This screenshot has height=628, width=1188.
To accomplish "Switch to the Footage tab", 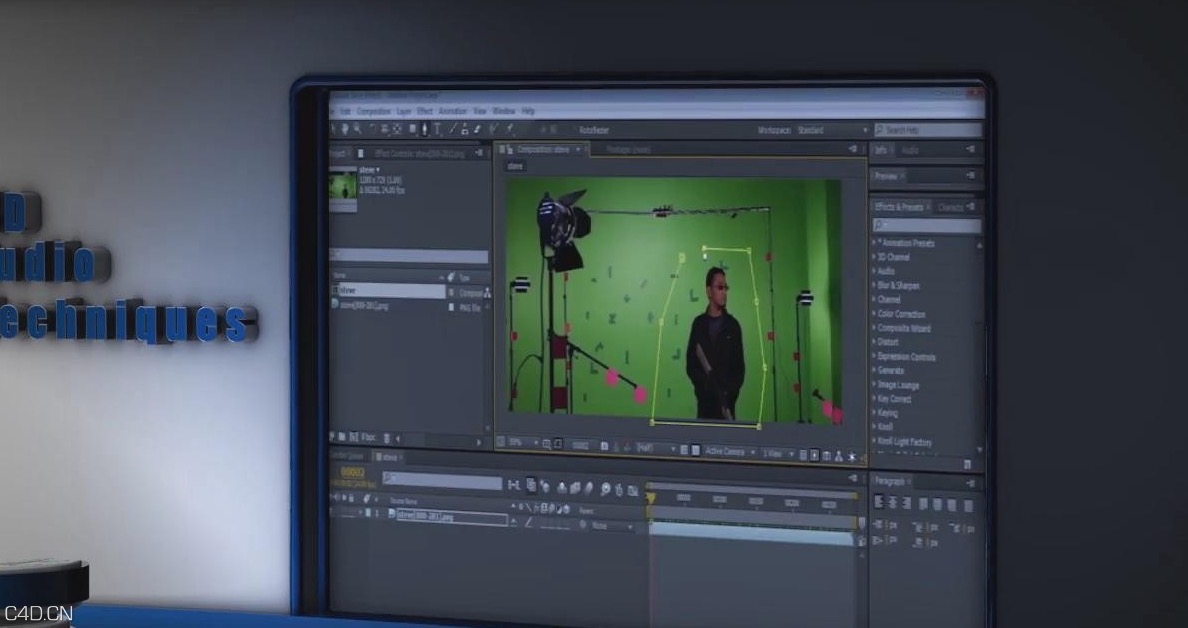I will click(630, 148).
